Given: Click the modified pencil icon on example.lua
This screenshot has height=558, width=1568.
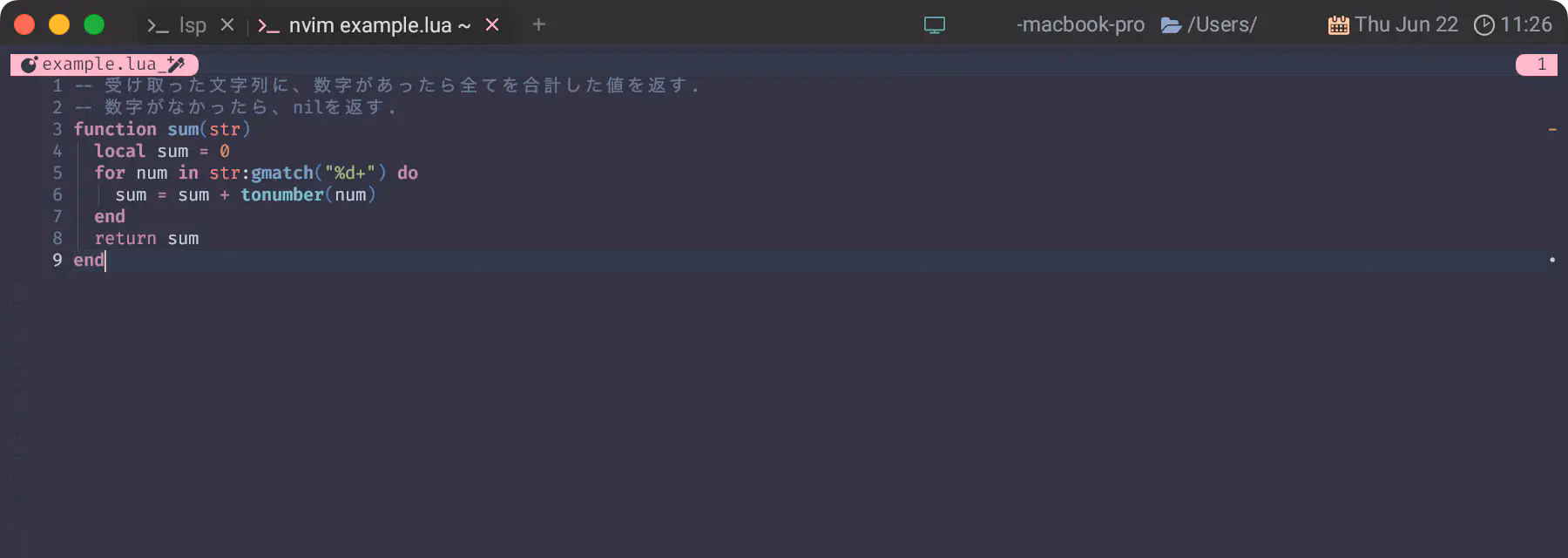Looking at the screenshot, I should [176, 65].
